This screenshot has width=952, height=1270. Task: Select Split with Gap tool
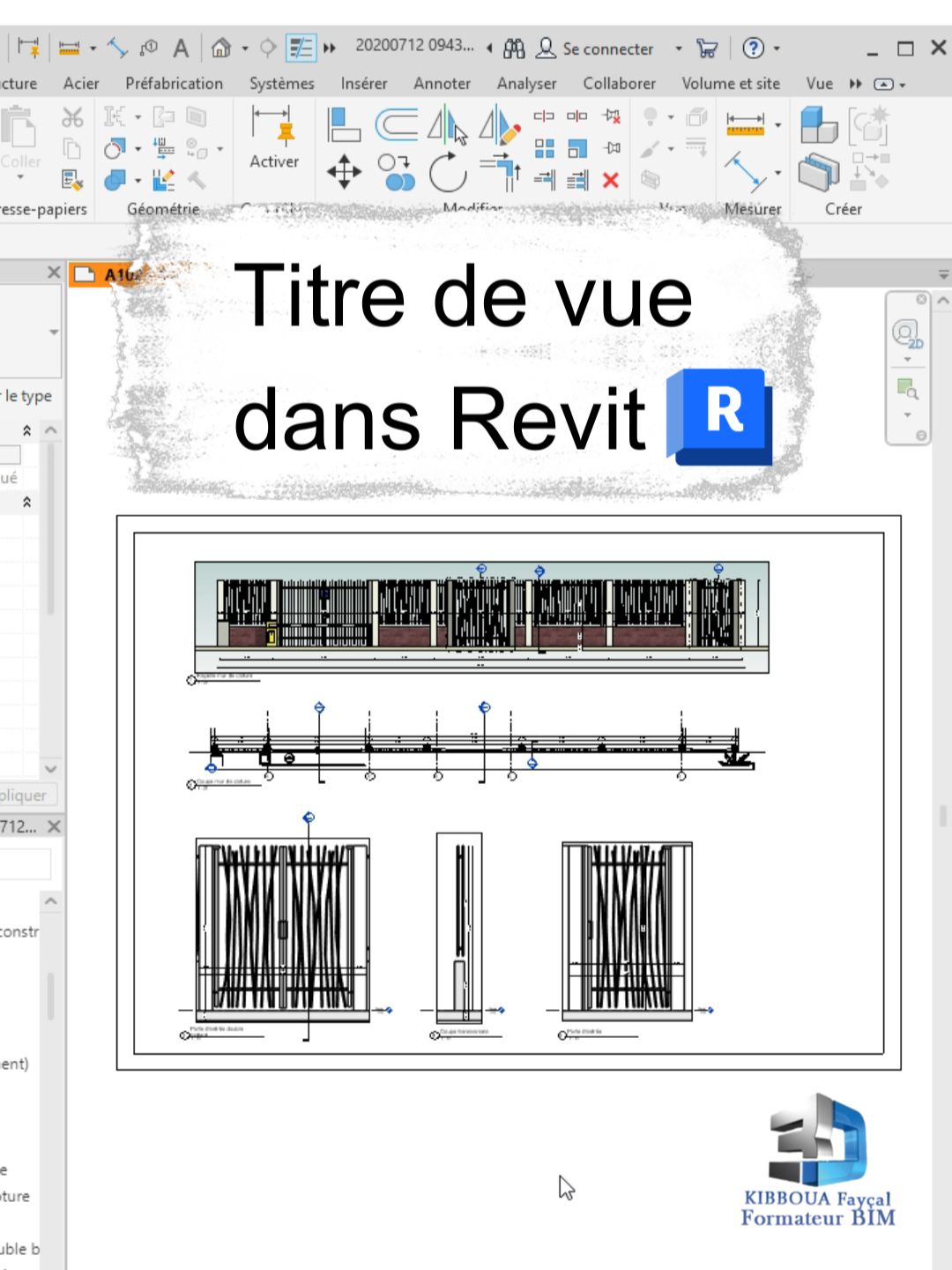pos(576,116)
